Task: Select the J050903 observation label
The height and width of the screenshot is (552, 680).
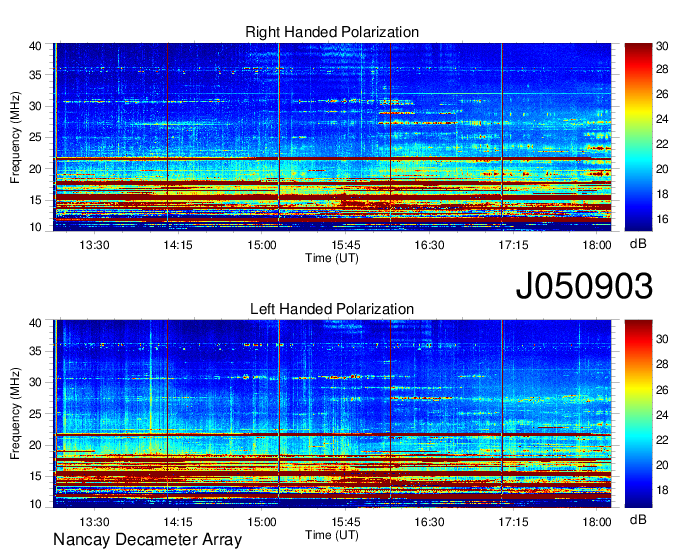Action: (x=584, y=286)
